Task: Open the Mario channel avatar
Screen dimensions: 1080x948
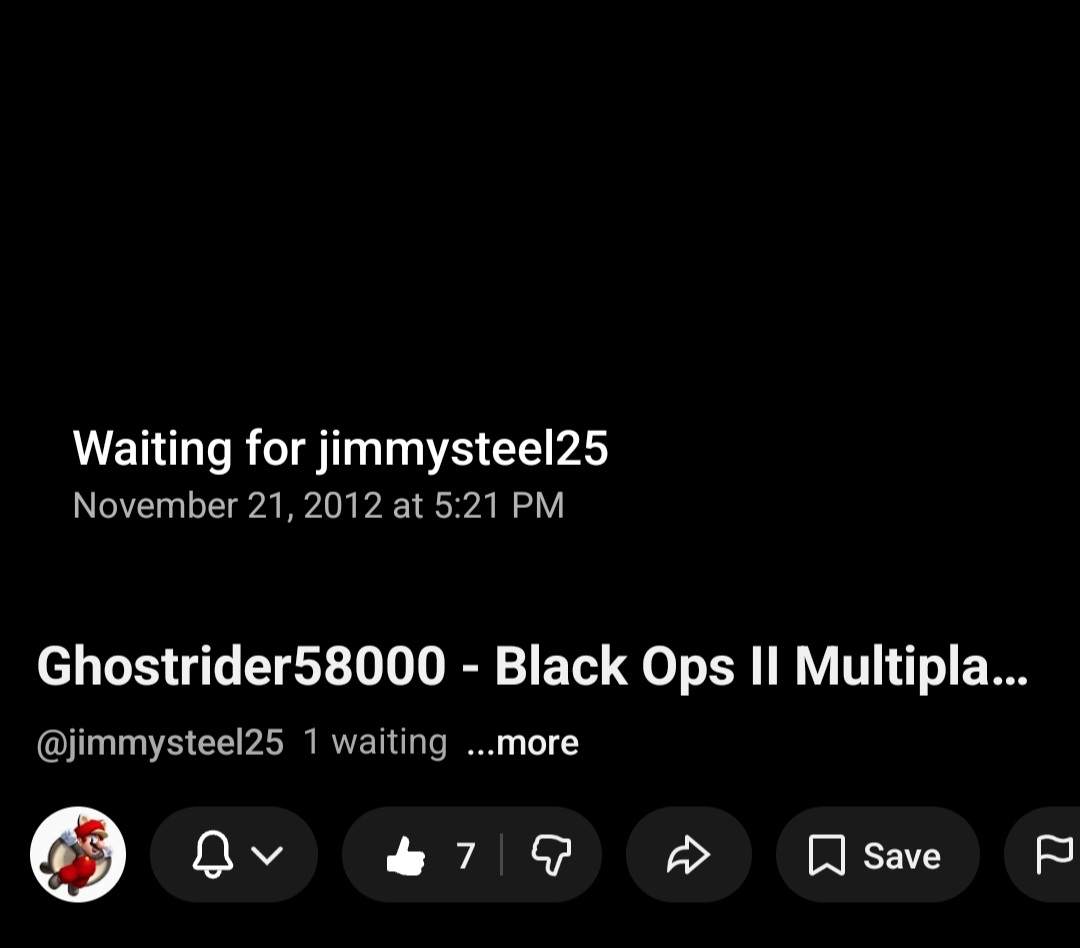Action: [78, 854]
